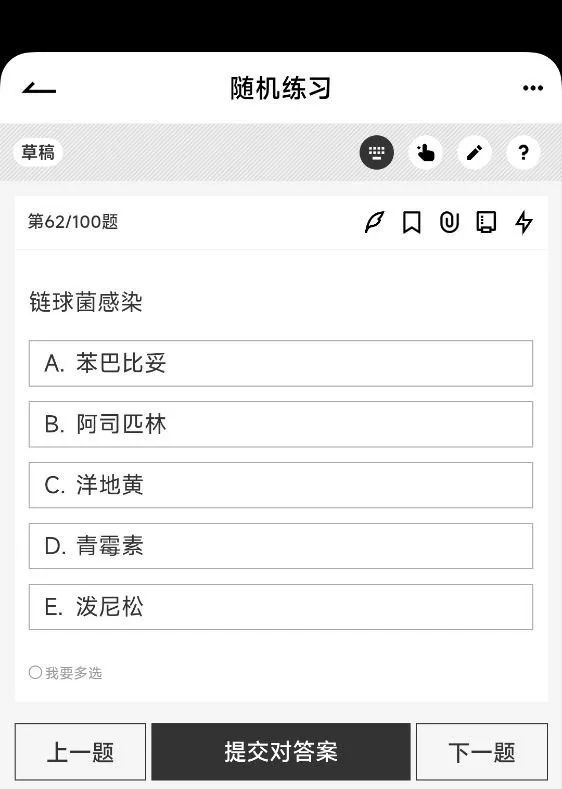Click the paperclip attachment icon
This screenshot has height=789, width=562.
449,222
